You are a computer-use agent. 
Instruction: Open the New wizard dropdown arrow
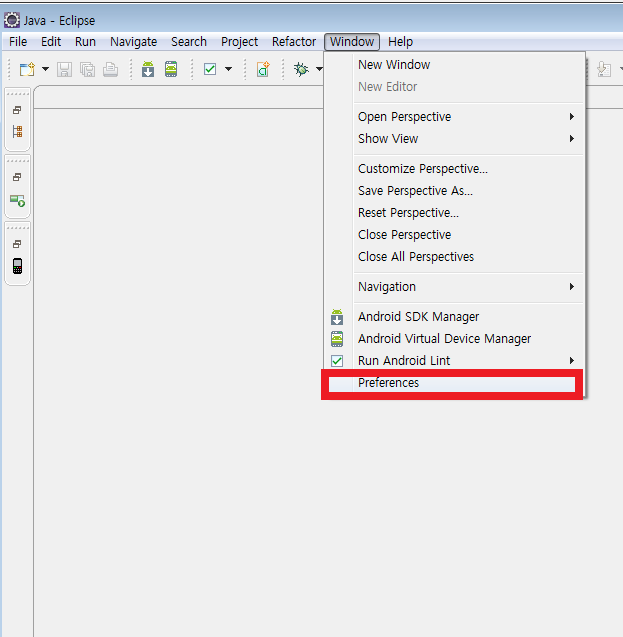coord(45,69)
